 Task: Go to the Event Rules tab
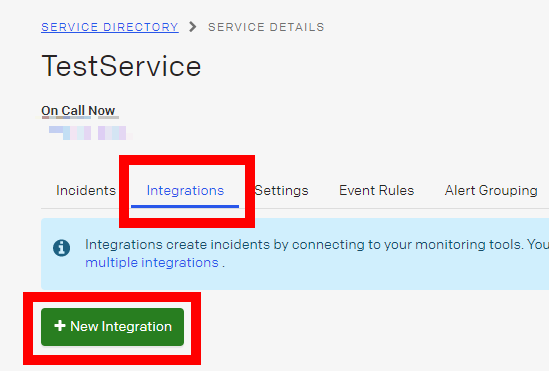[x=376, y=190]
